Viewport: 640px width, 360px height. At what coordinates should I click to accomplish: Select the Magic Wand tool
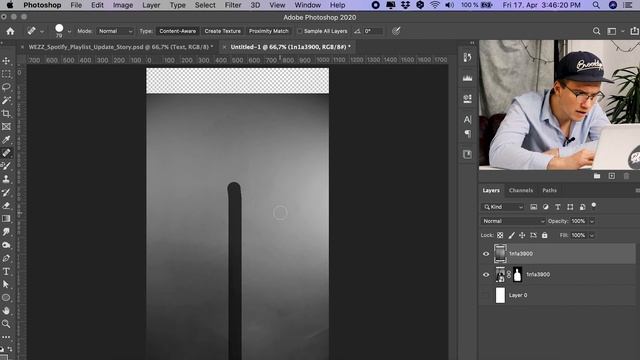[6, 100]
